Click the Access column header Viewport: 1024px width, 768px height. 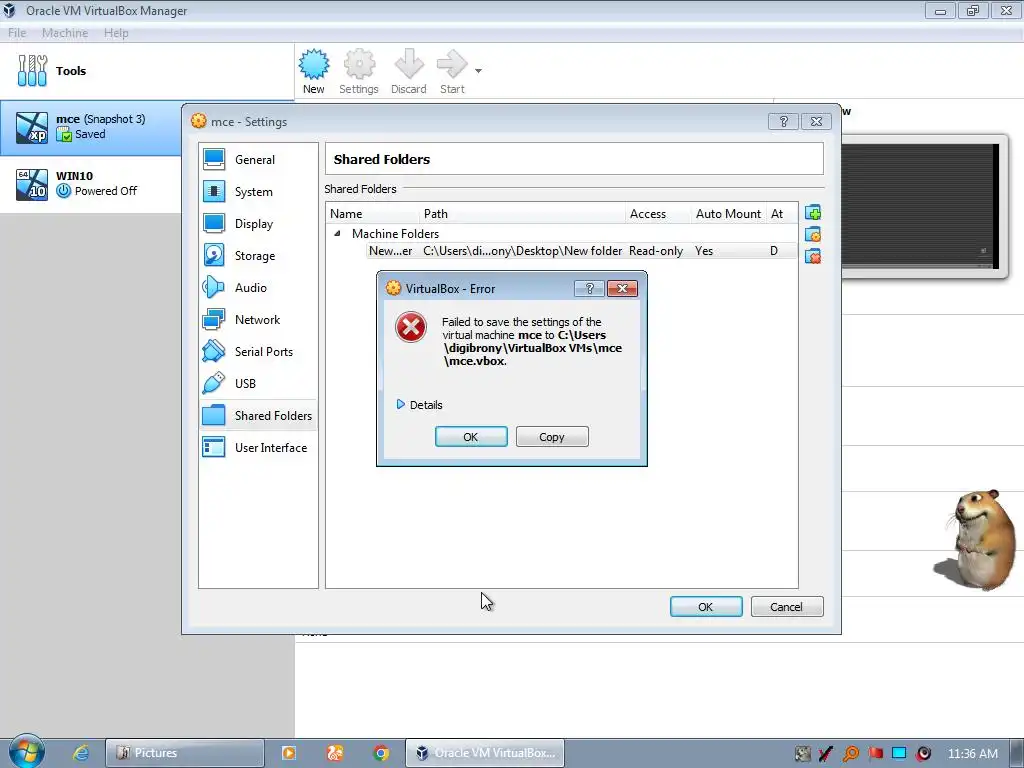658,214
